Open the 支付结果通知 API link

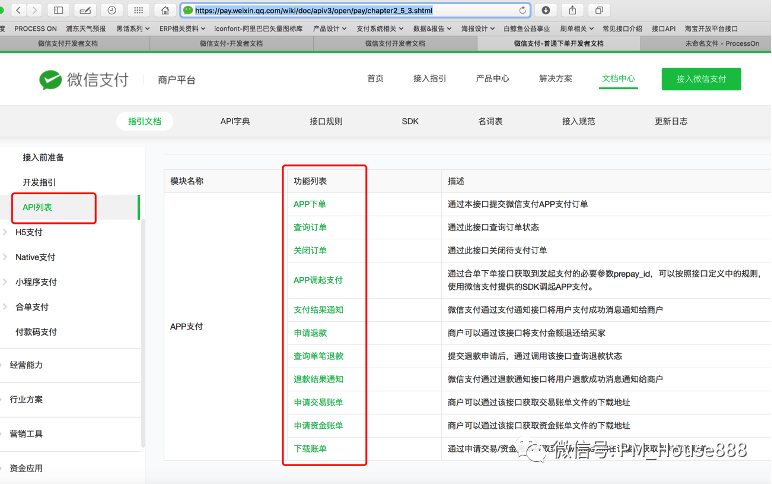click(x=319, y=310)
